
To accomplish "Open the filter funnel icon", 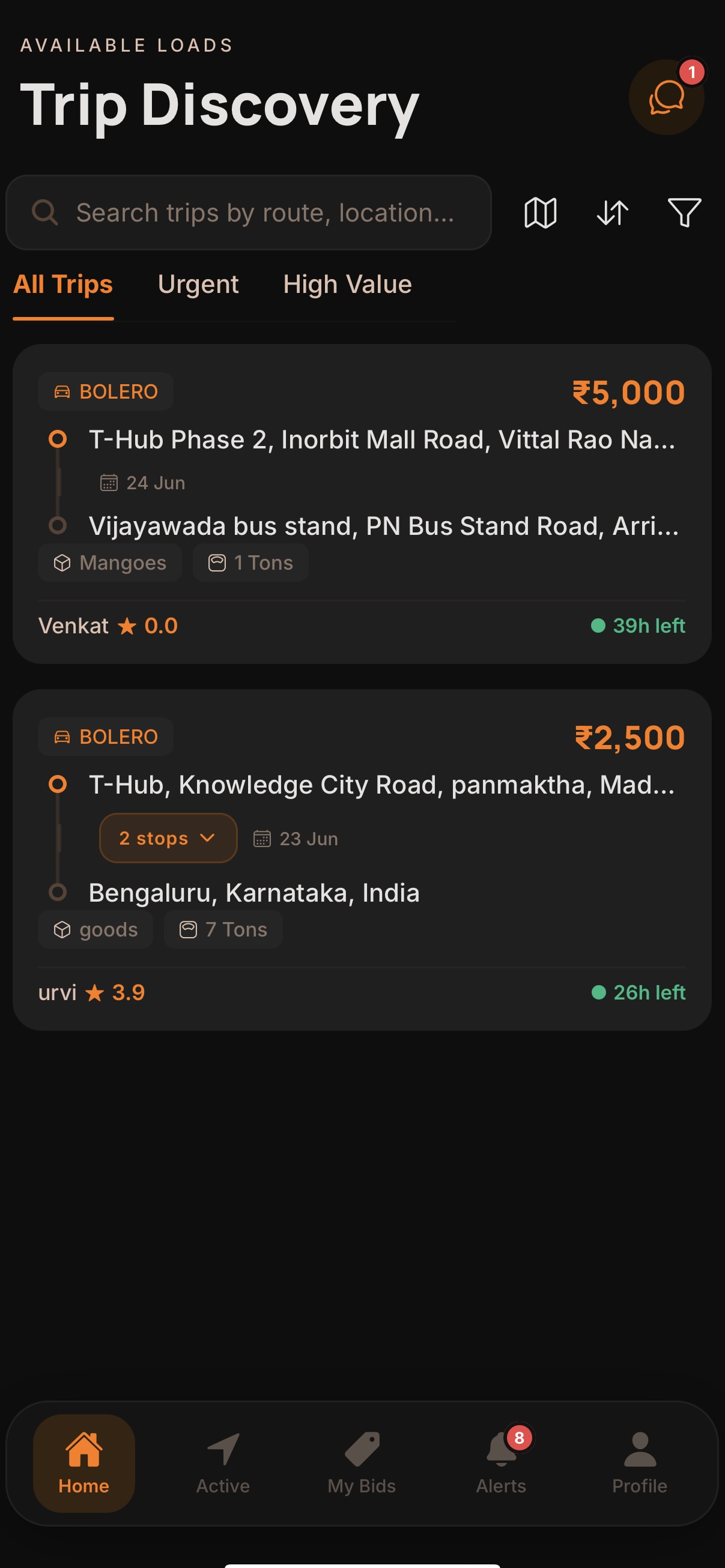I will pyautogui.click(x=684, y=213).
